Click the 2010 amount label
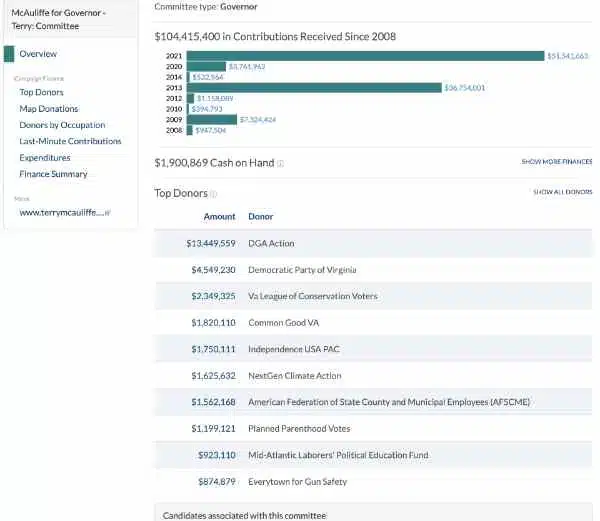This screenshot has width=600, height=521. [207, 109]
